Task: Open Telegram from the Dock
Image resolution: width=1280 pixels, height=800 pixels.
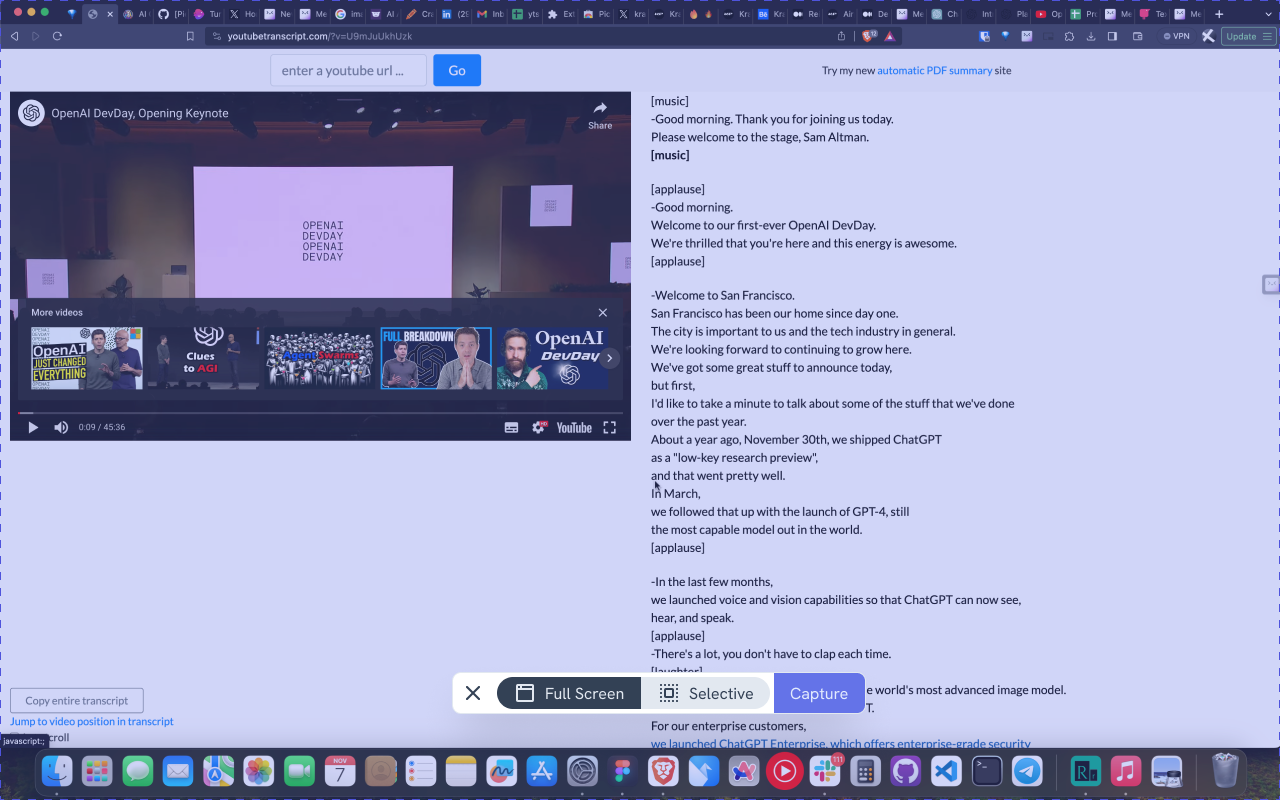Action: click(1027, 771)
